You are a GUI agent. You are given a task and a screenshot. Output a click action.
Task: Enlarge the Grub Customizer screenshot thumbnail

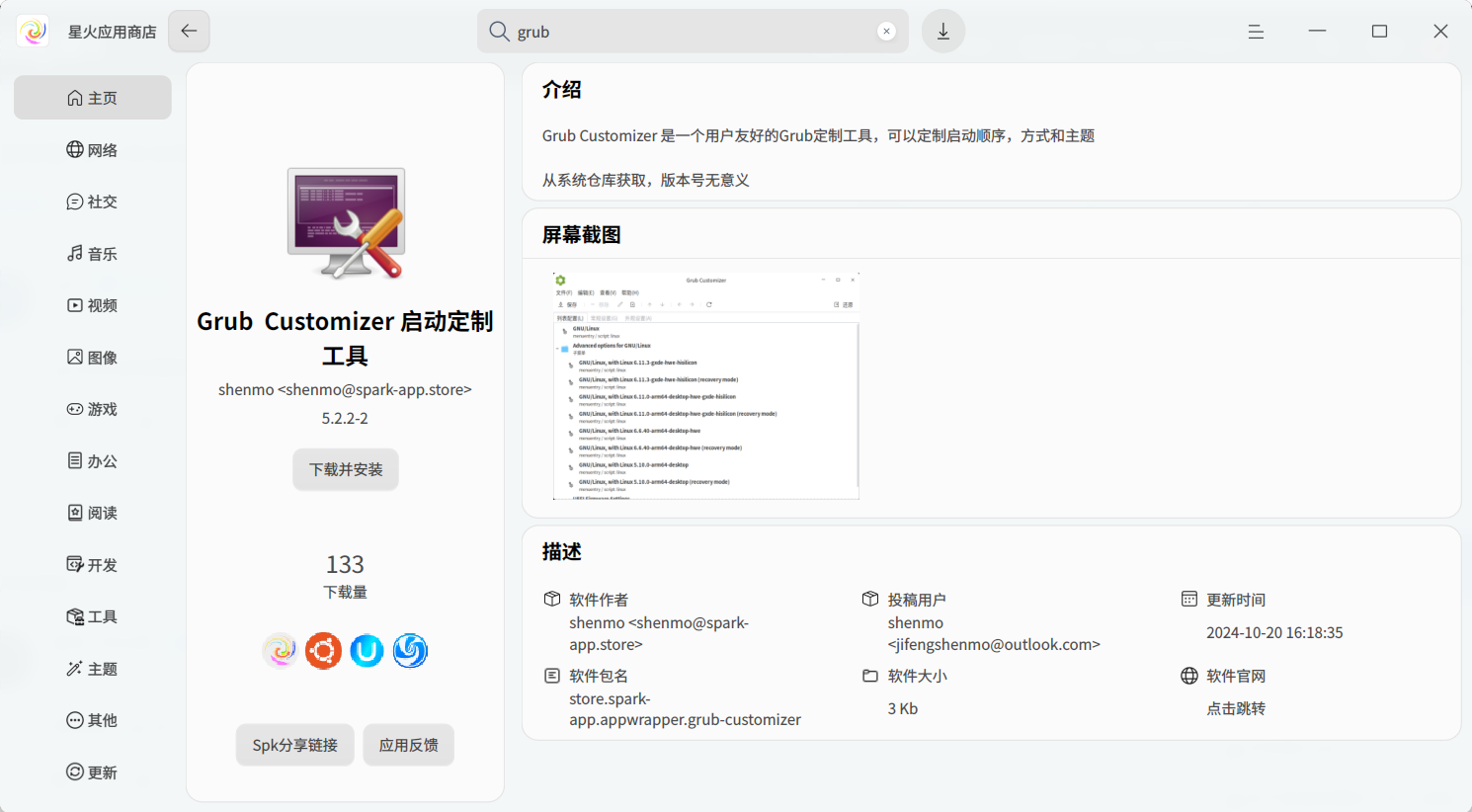706,385
